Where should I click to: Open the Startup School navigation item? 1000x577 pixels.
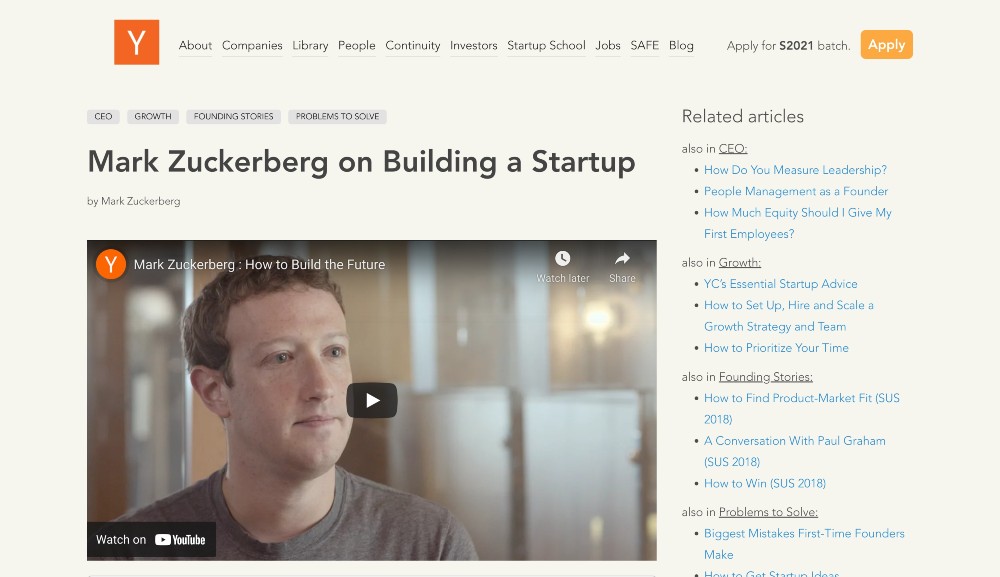(546, 45)
